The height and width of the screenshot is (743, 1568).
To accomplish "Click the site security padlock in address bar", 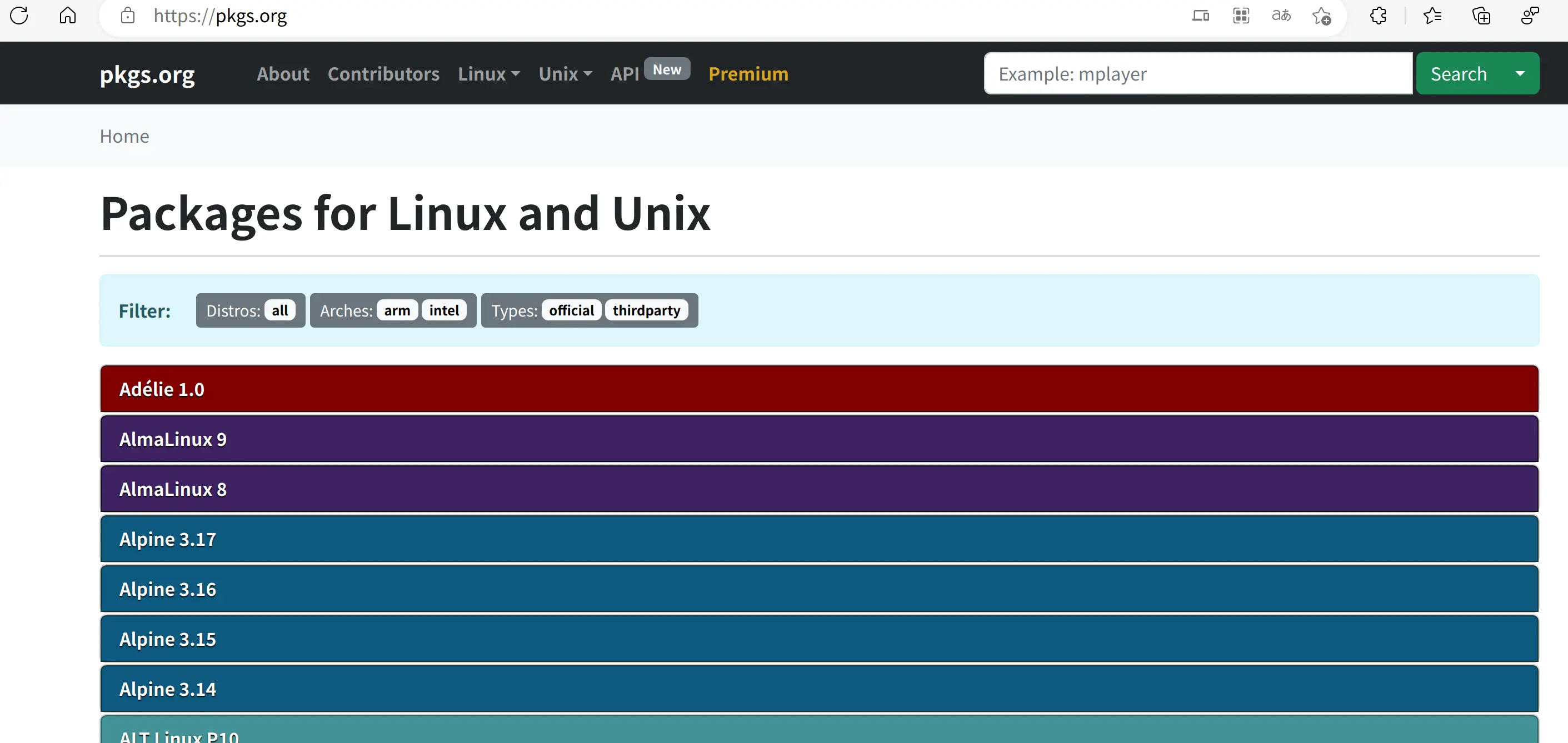I will [x=128, y=16].
